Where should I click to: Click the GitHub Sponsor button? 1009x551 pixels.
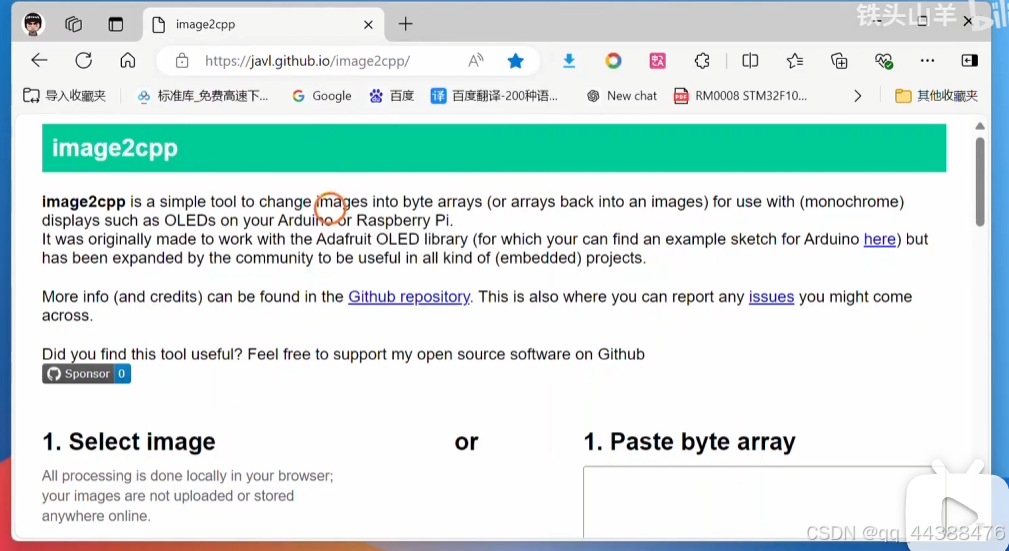[78, 374]
